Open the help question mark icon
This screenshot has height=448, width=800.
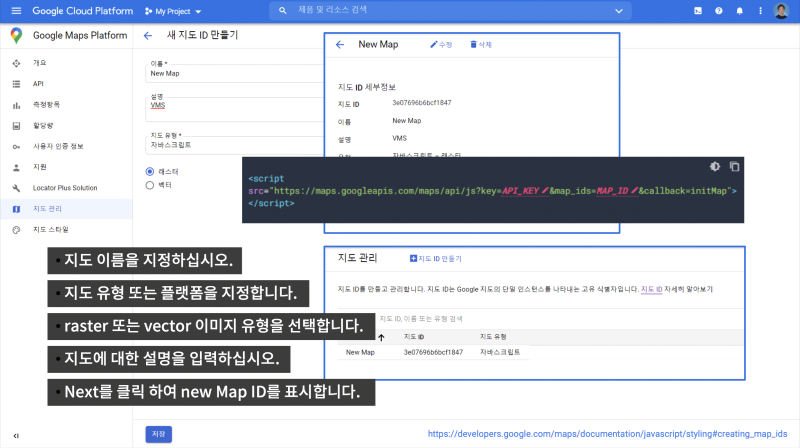point(718,11)
